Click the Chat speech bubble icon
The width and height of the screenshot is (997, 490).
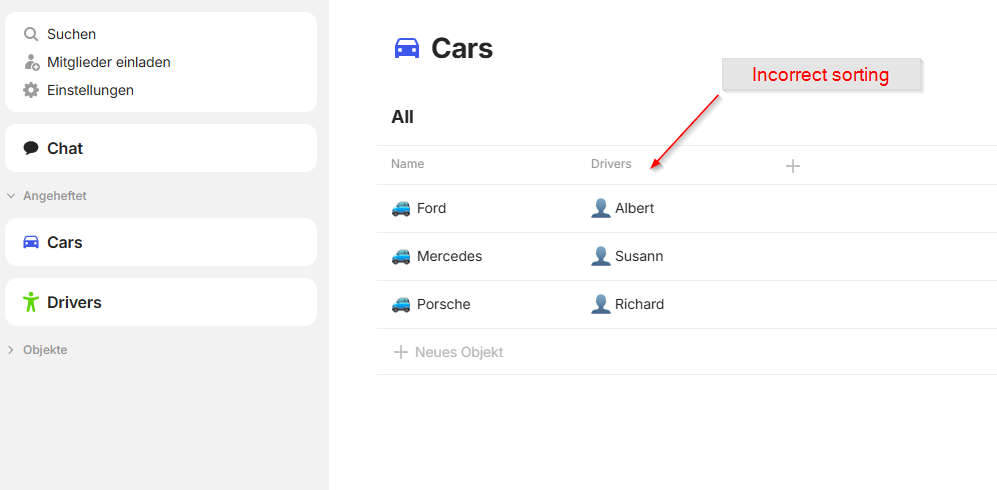[x=31, y=148]
